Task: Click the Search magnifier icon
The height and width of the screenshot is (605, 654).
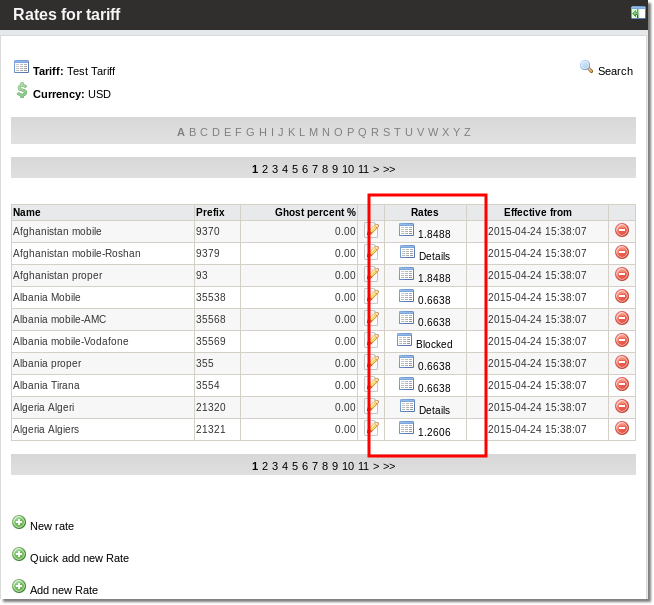Action: 586,67
